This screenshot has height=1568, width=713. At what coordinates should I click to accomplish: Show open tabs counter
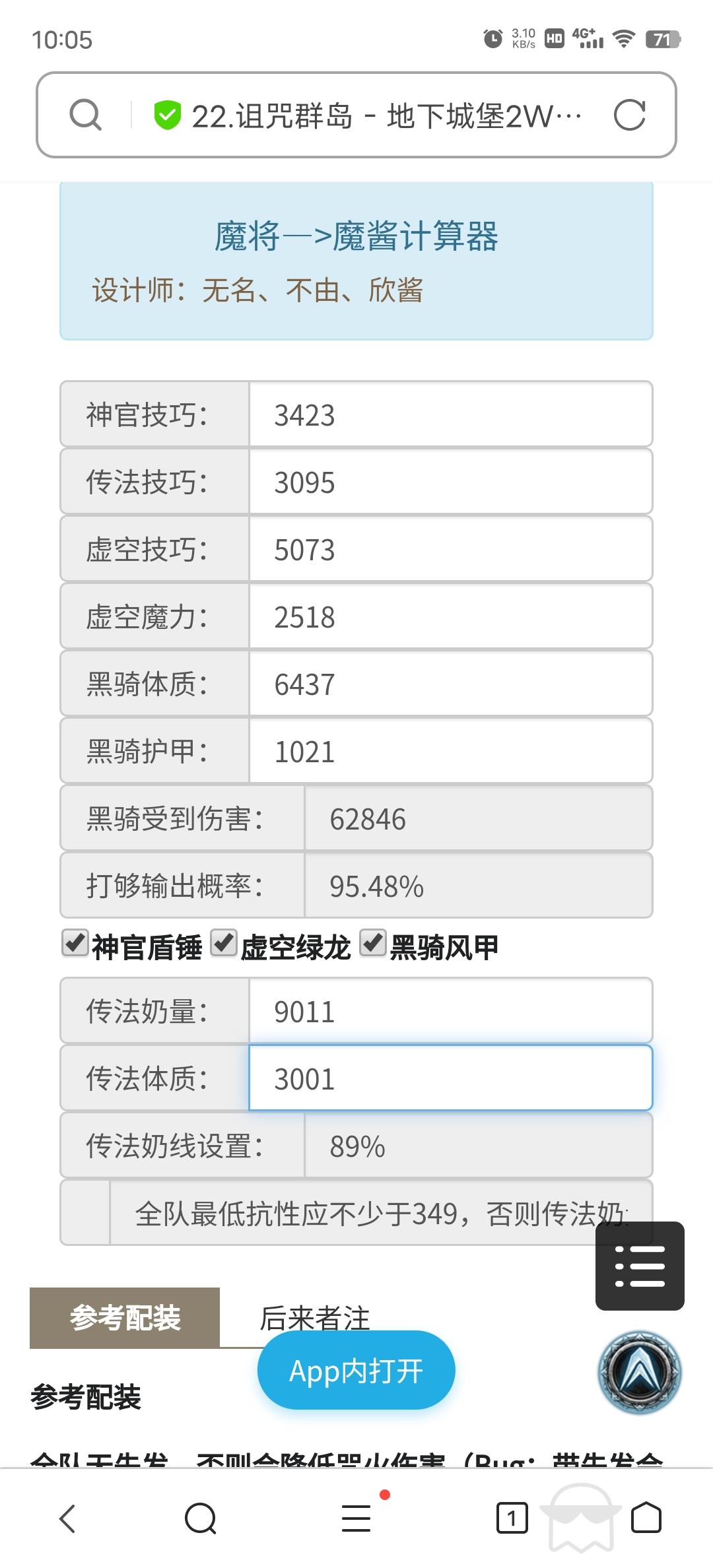pos(512,1518)
